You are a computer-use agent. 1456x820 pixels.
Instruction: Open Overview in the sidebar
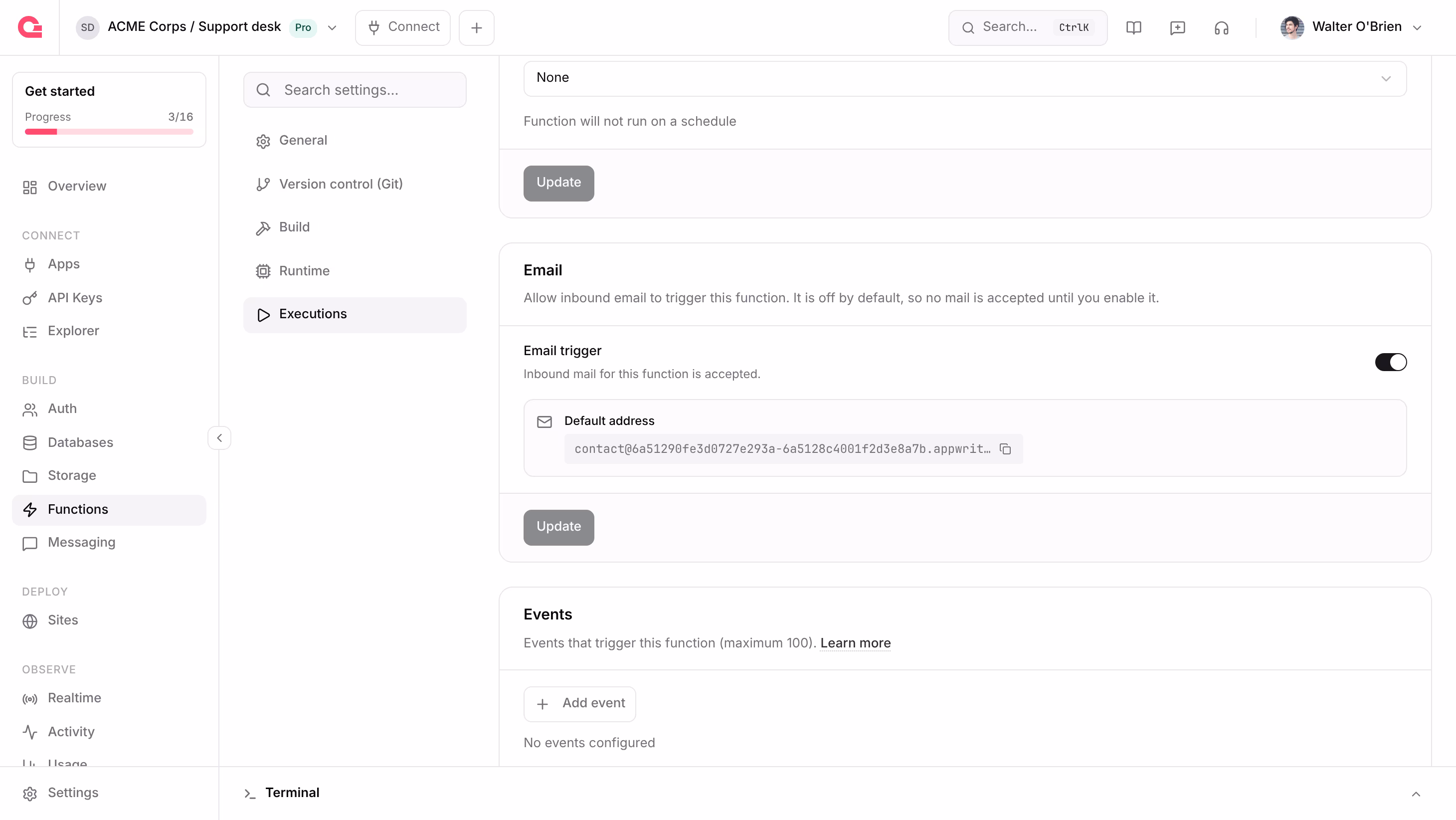pyautogui.click(x=109, y=187)
